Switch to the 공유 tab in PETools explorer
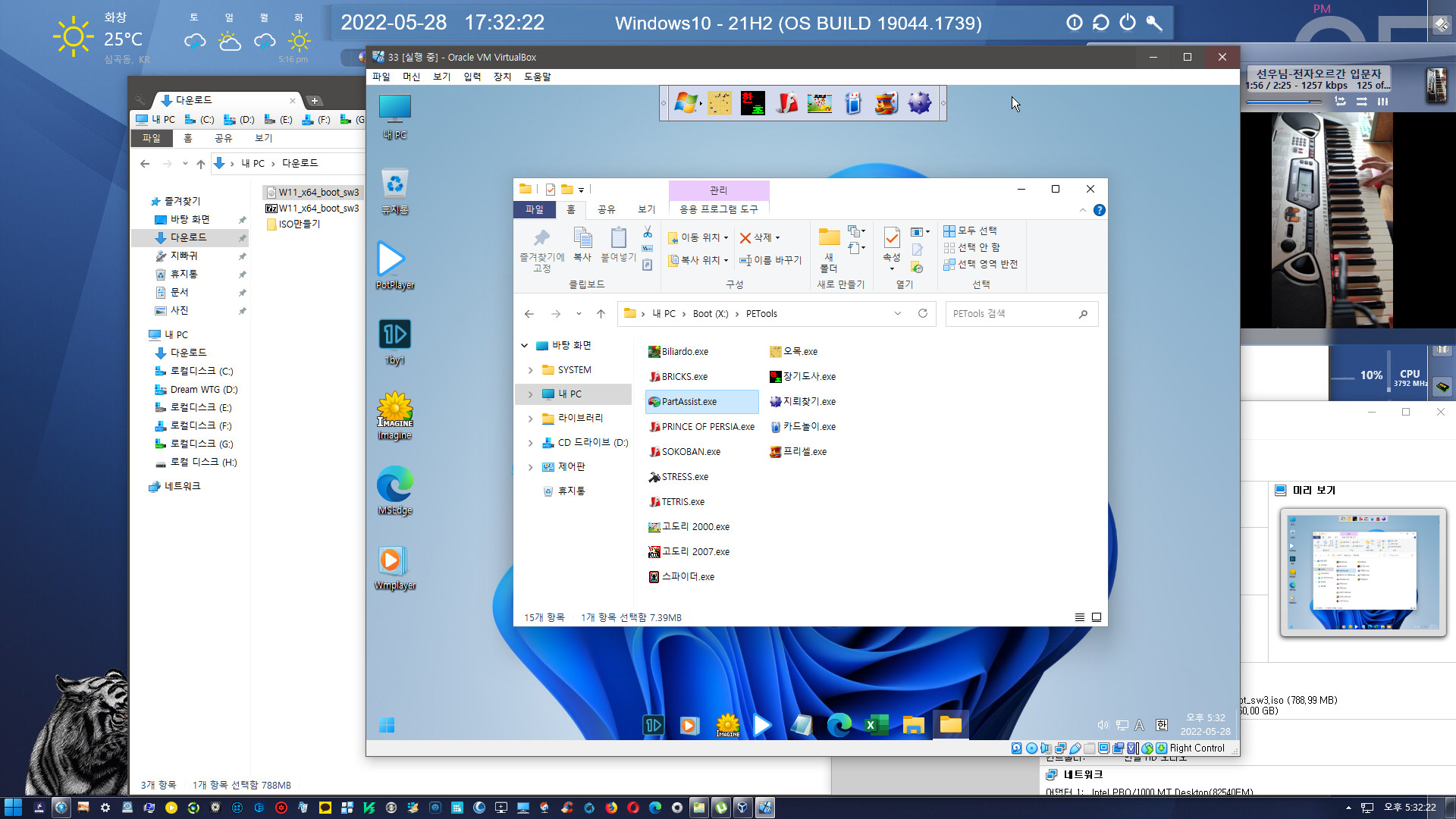1456x819 pixels. click(607, 209)
